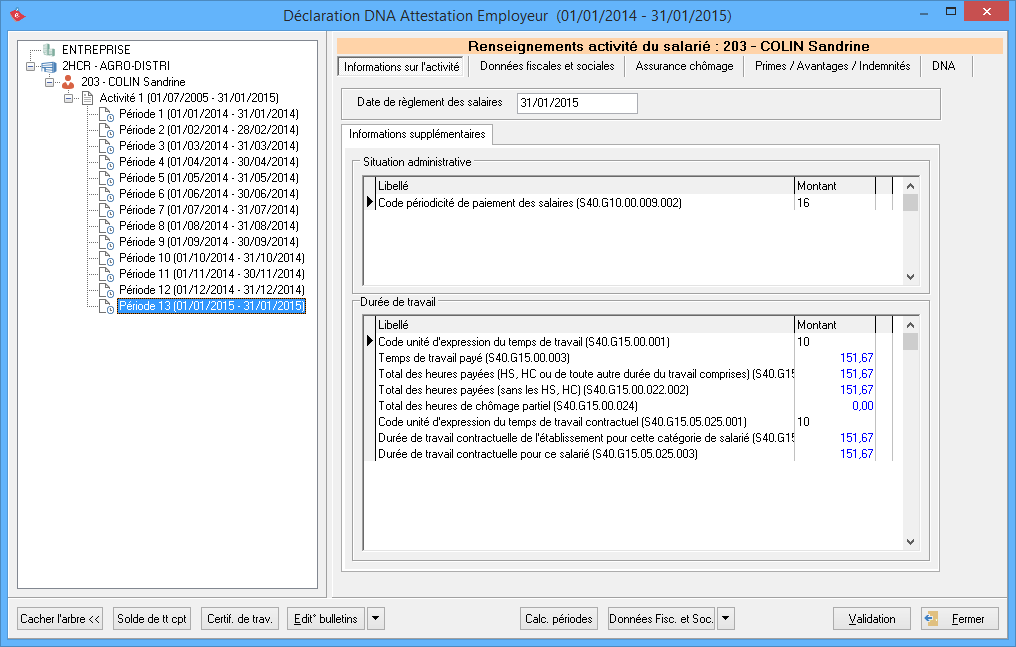1016x647 pixels.
Task: Open dropdown arrow next to Données Fisc. et Soc.
Action: click(x=726, y=619)
